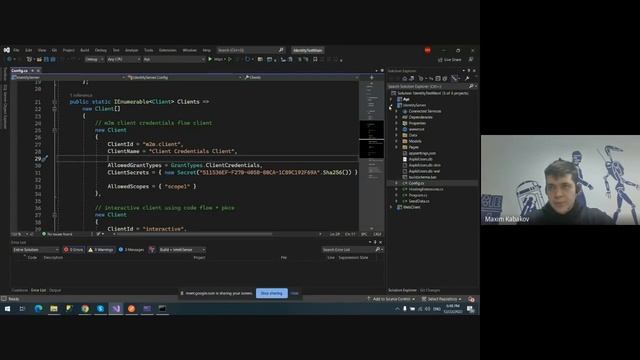The height and width of the screenshot is (360, 640).
Task: Open the Extensions menu
Action: (168, 50)
